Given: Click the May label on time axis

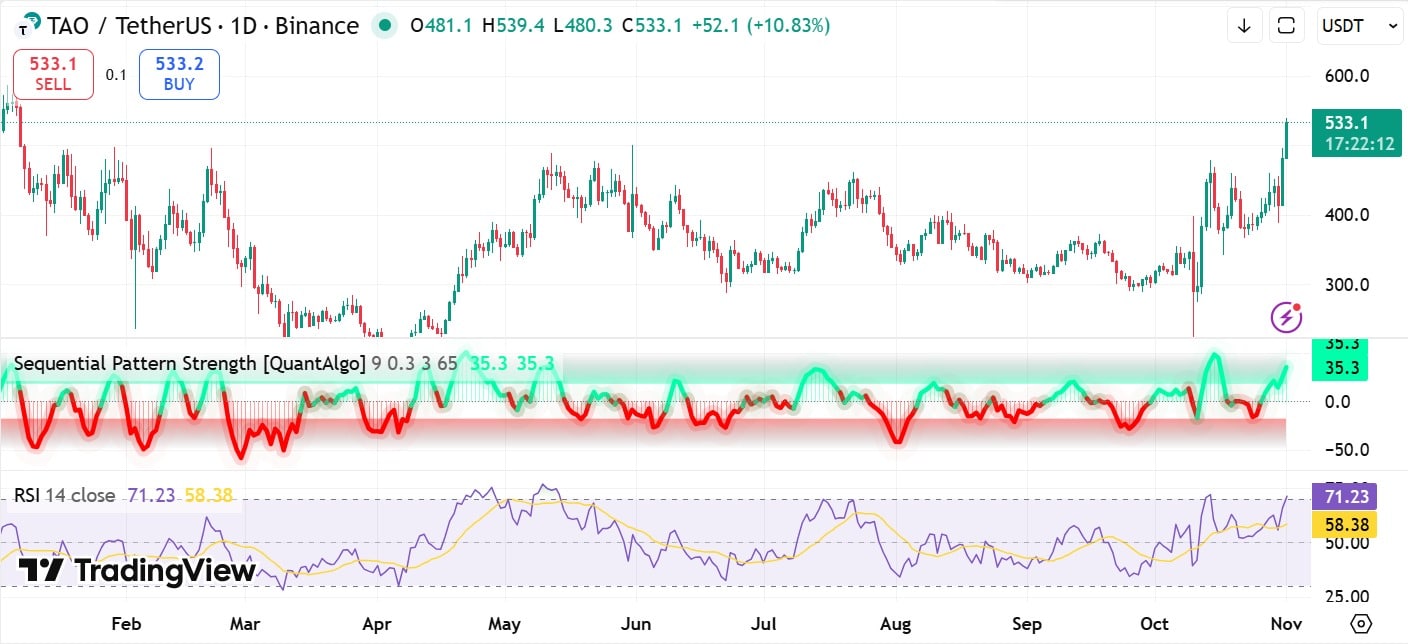Looking at the screenshot, I should (x=504, y=624).
